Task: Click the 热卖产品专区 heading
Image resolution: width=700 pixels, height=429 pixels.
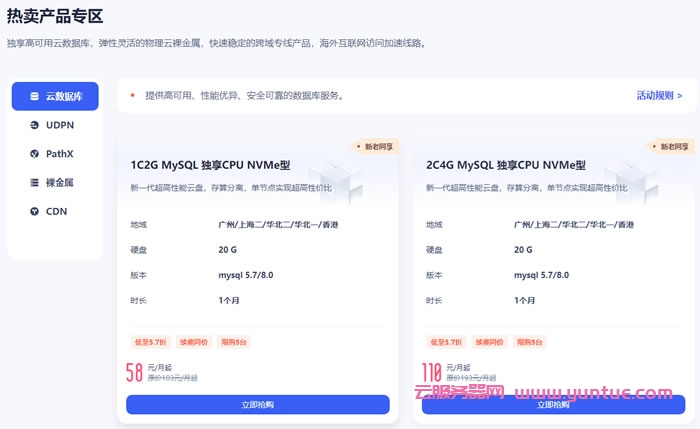Action: click(x=54, y=16)
